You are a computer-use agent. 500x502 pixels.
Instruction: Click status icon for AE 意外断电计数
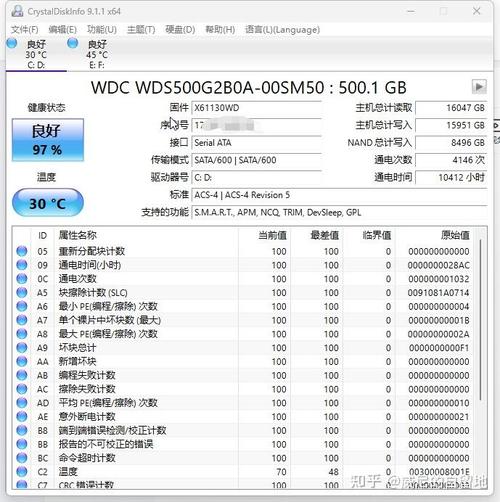[22, 416]
